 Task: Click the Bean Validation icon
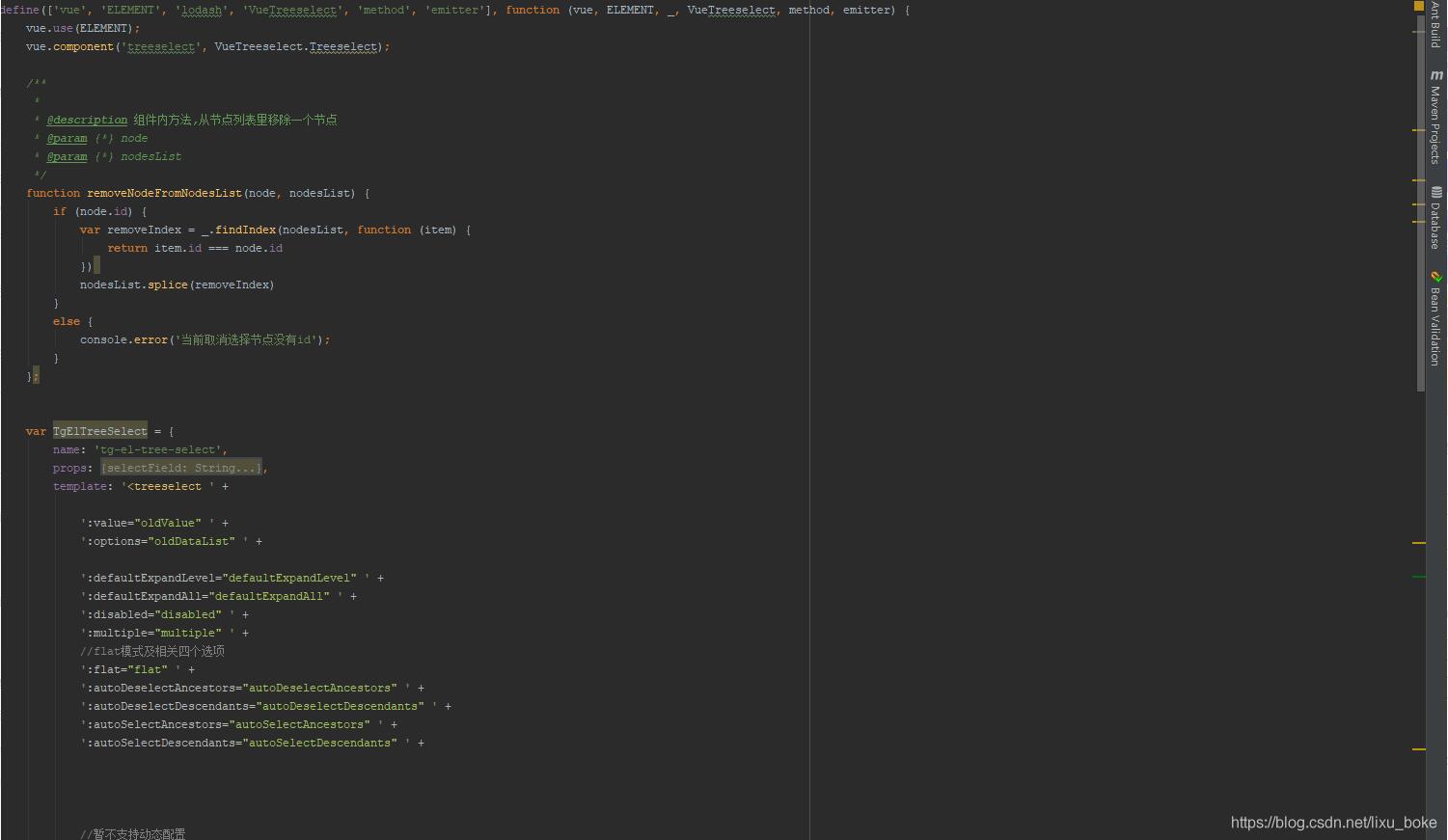click(x=1435, y=277)
